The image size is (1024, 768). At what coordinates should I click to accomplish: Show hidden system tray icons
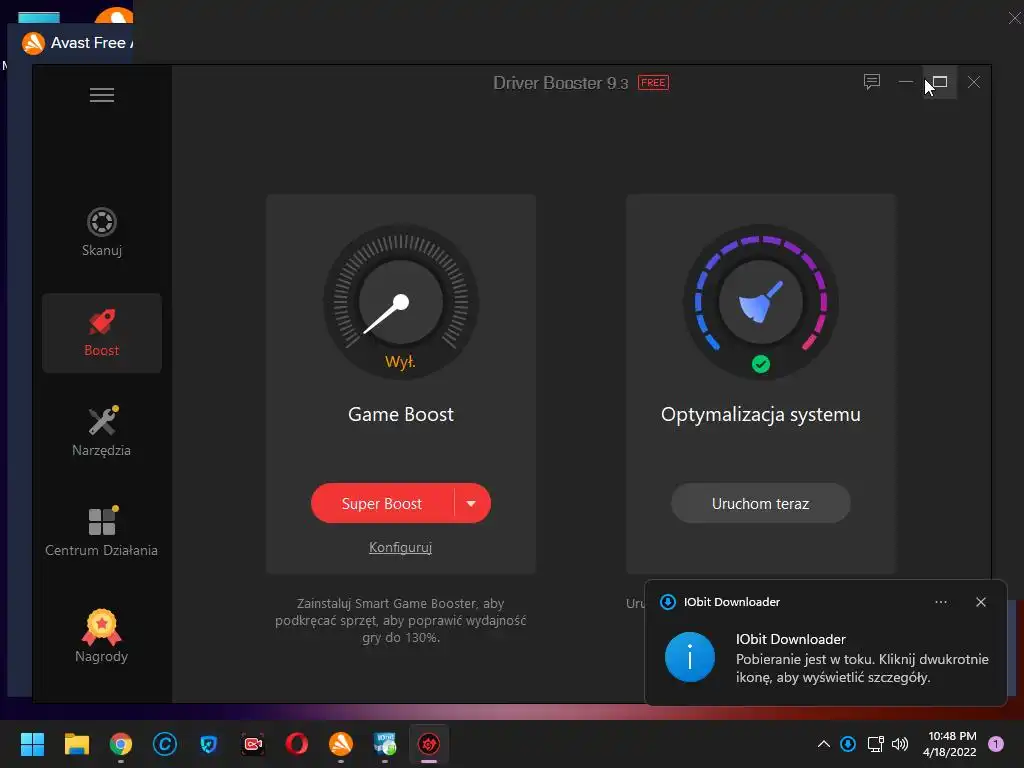pos(824,744)
